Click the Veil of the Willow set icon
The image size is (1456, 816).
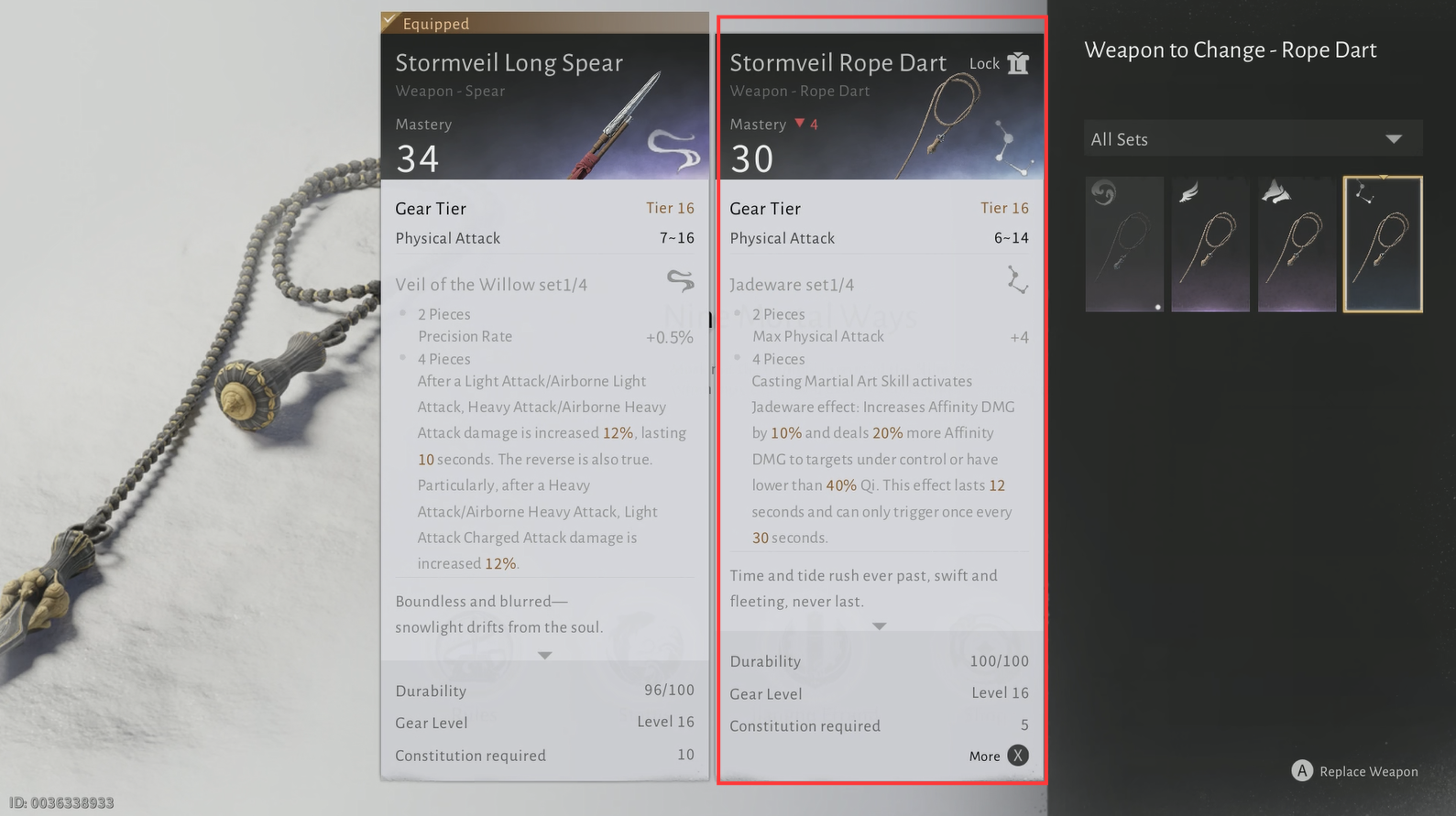pos(680,280)
